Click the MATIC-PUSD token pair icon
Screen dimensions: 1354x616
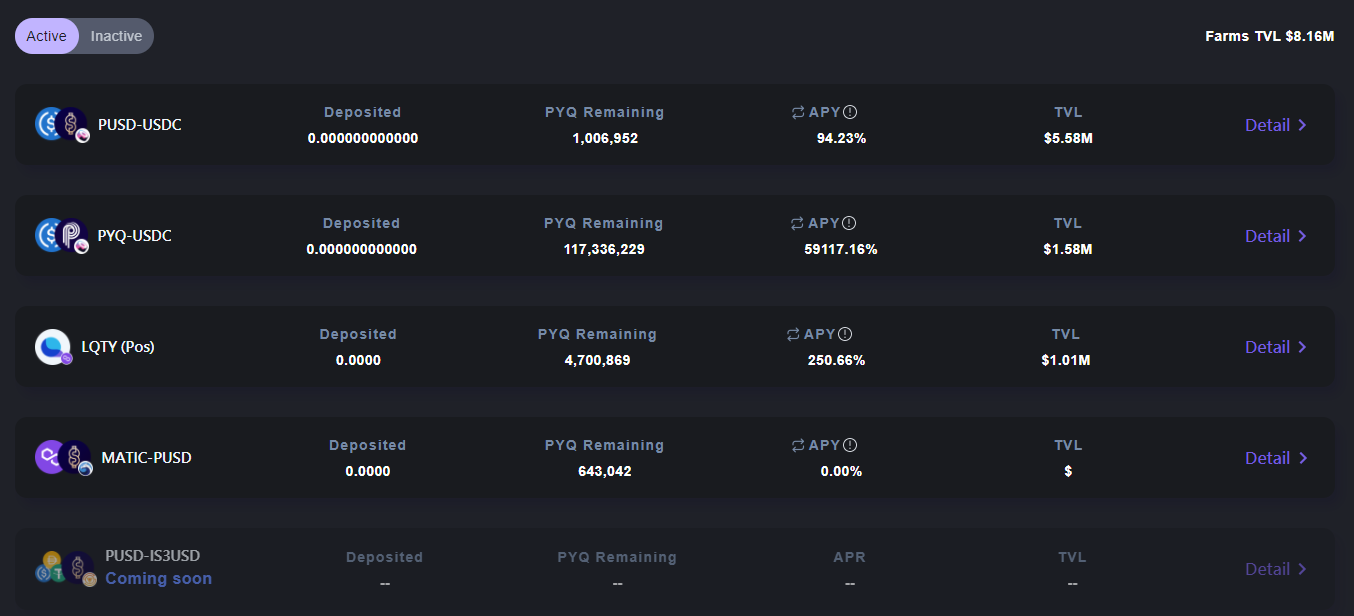click(x=64, y=458)
